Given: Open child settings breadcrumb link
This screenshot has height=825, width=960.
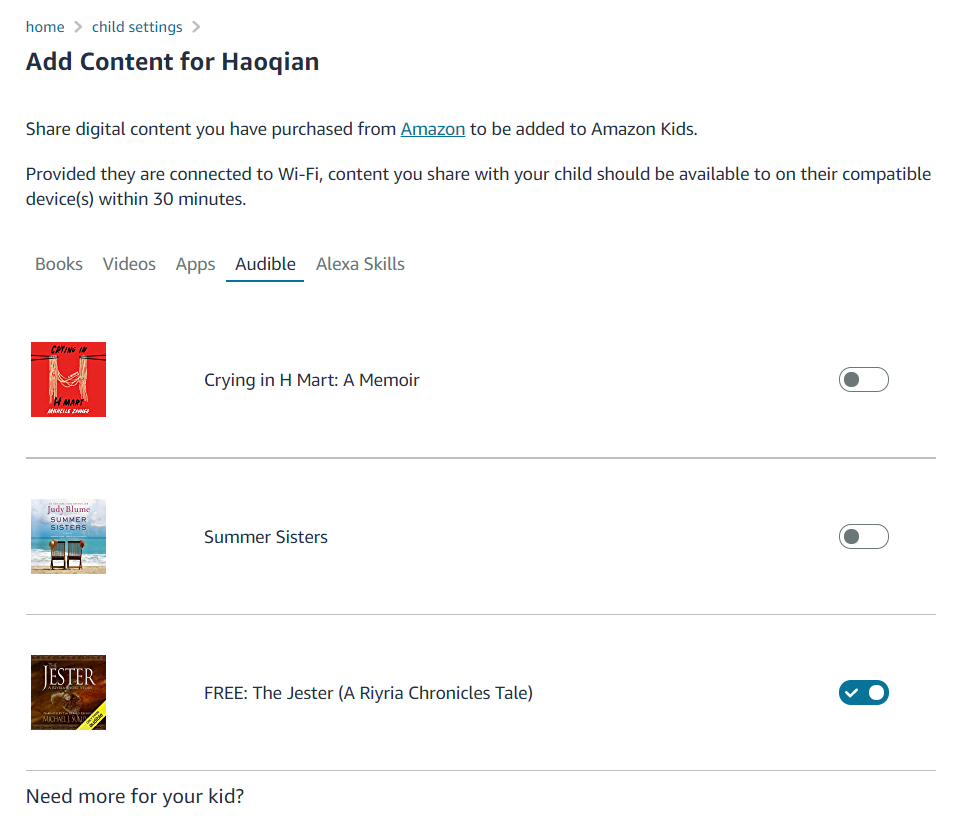Looking at the screenshot, I should click(137, 27).
